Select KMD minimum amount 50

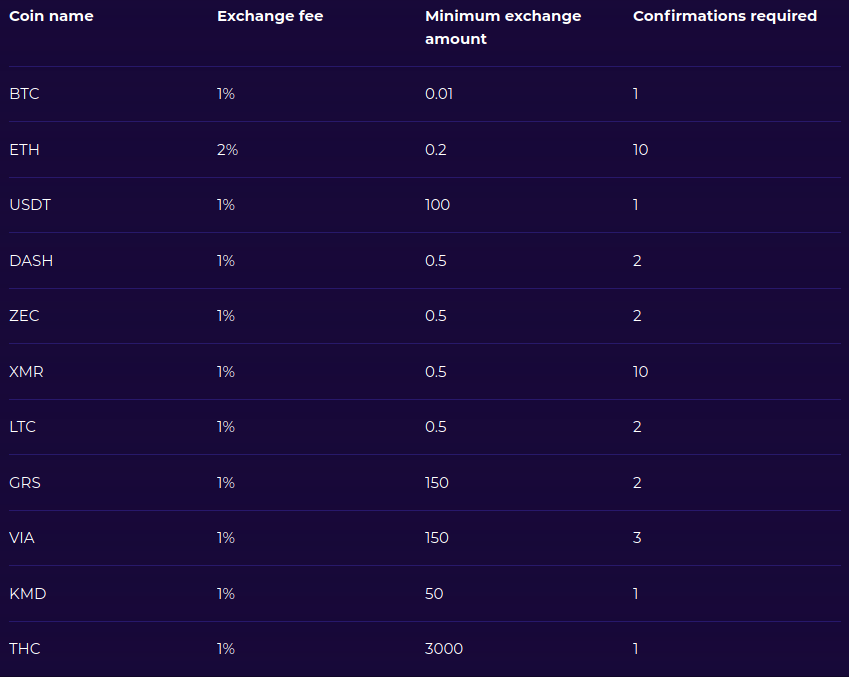click(434, 594)
